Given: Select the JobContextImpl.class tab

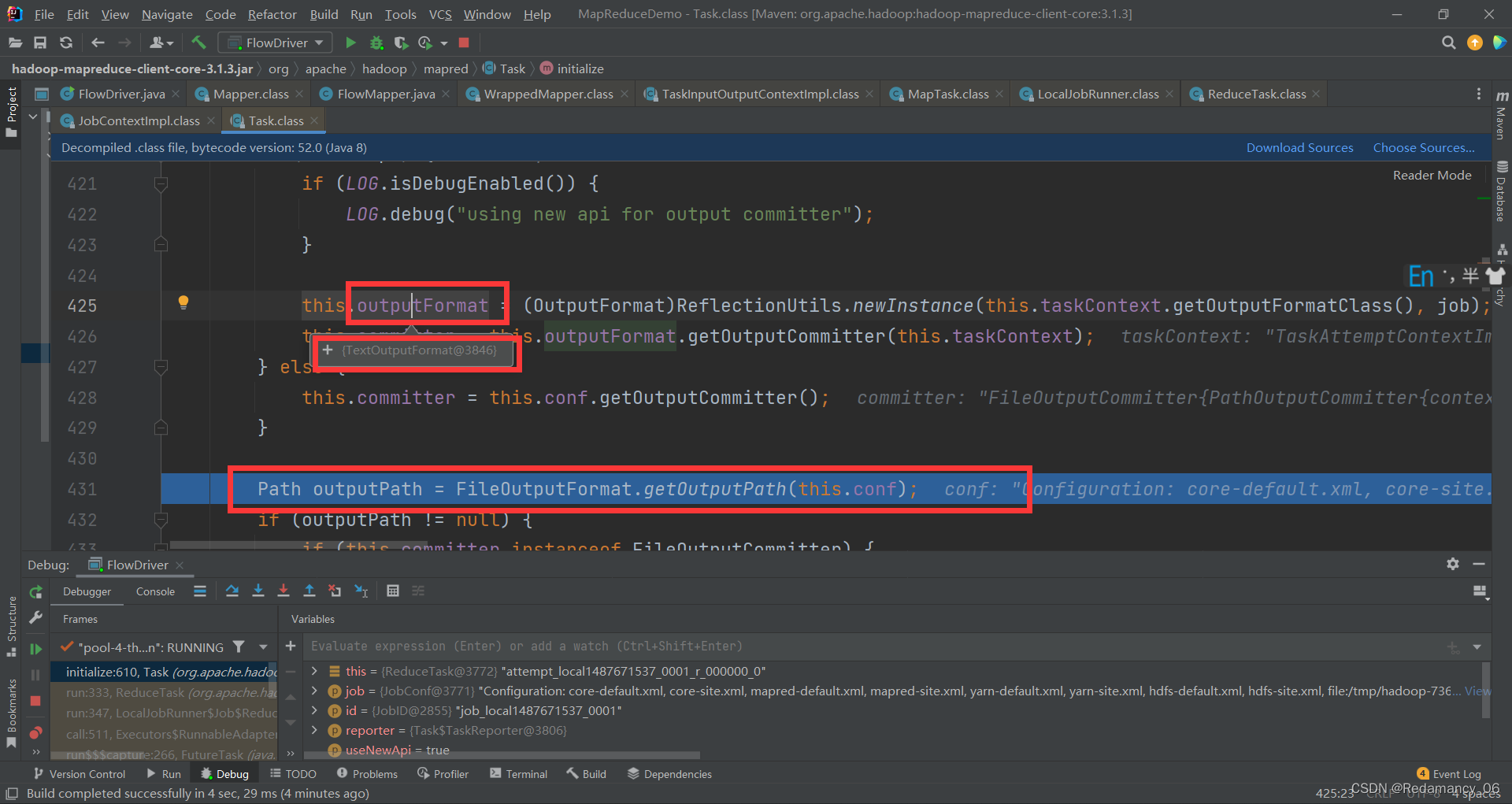Looking at the screenshot, I should pos(139,120).
